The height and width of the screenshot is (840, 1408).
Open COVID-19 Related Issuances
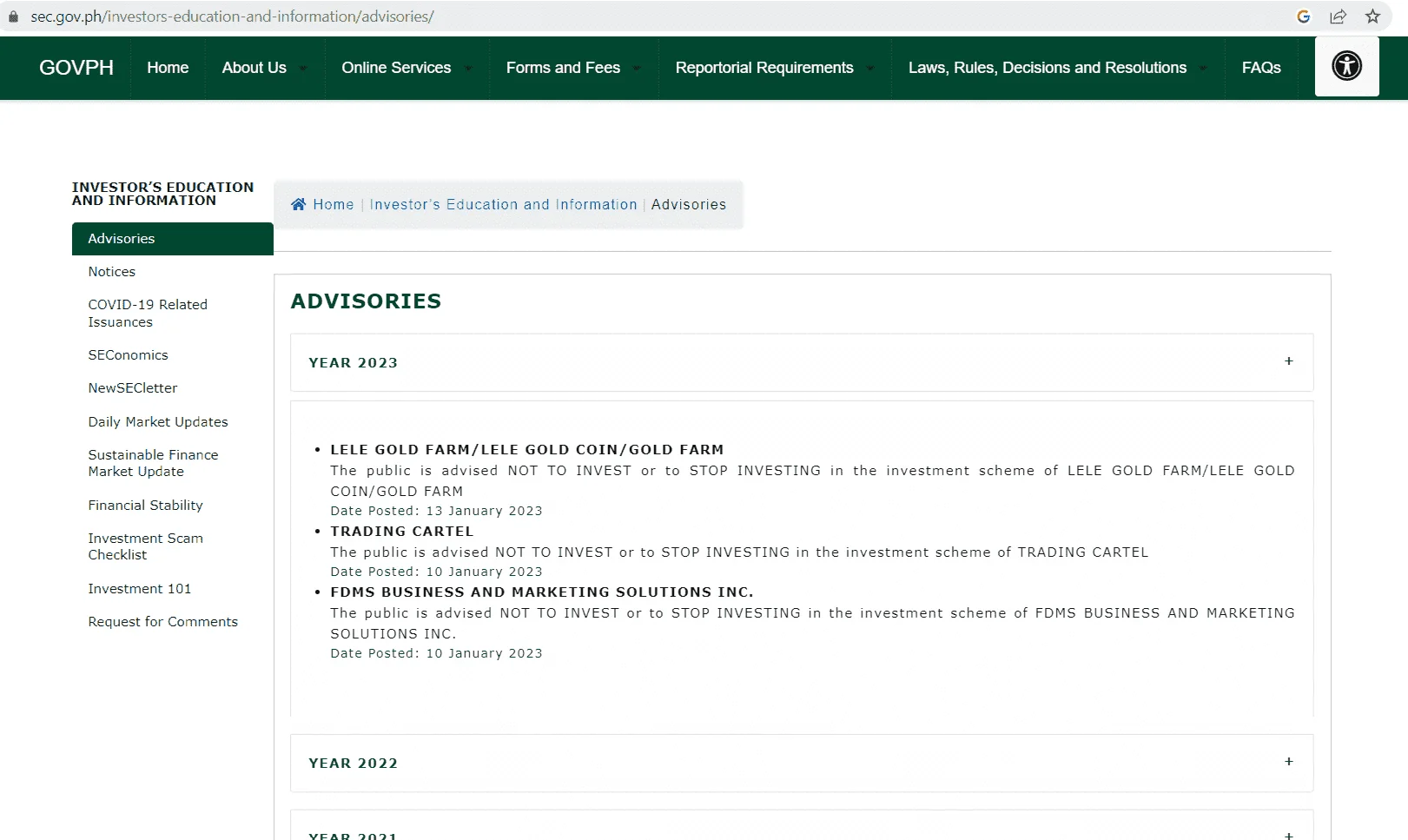148,314
